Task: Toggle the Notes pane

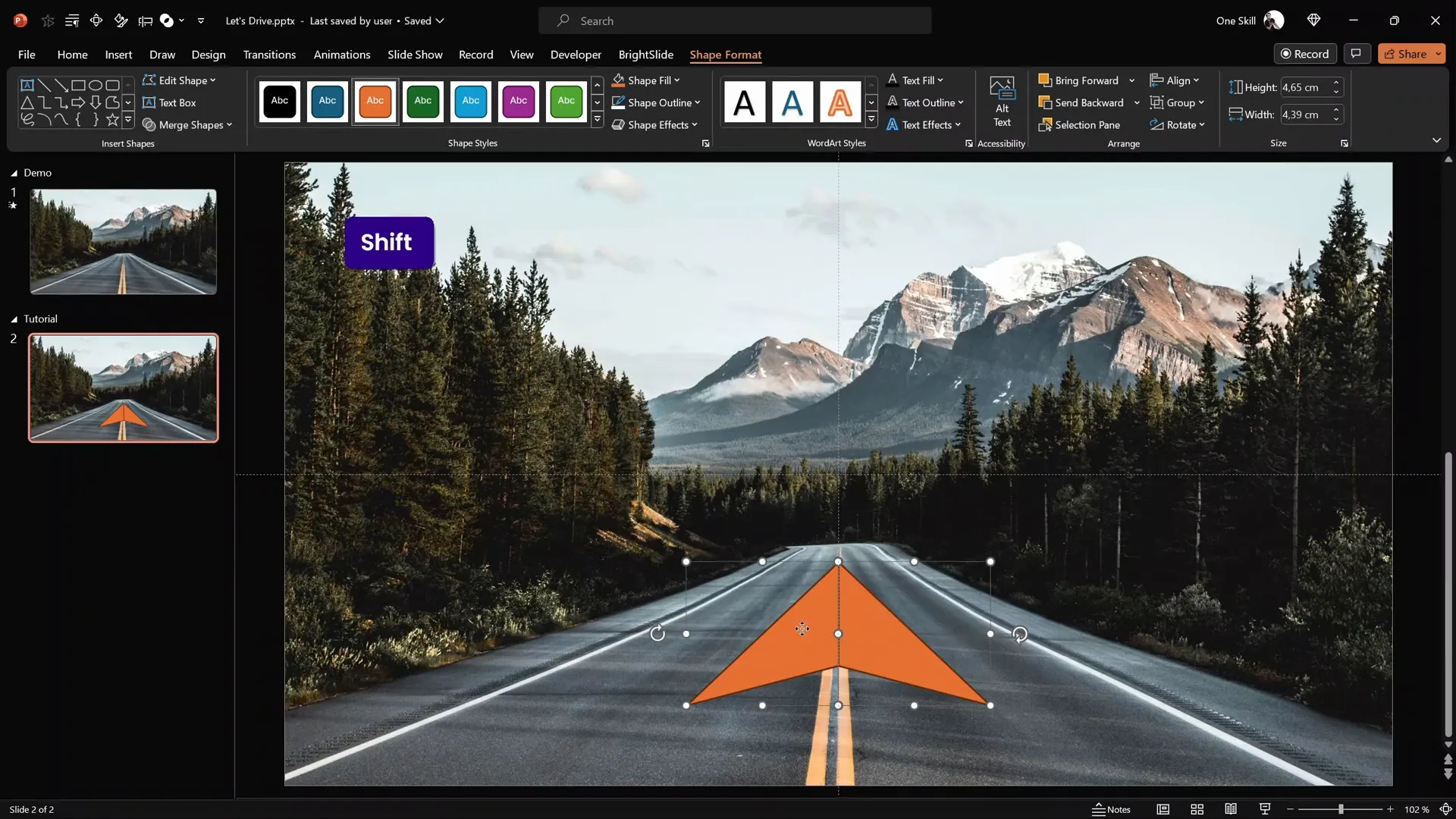Action: [1111, 809]
